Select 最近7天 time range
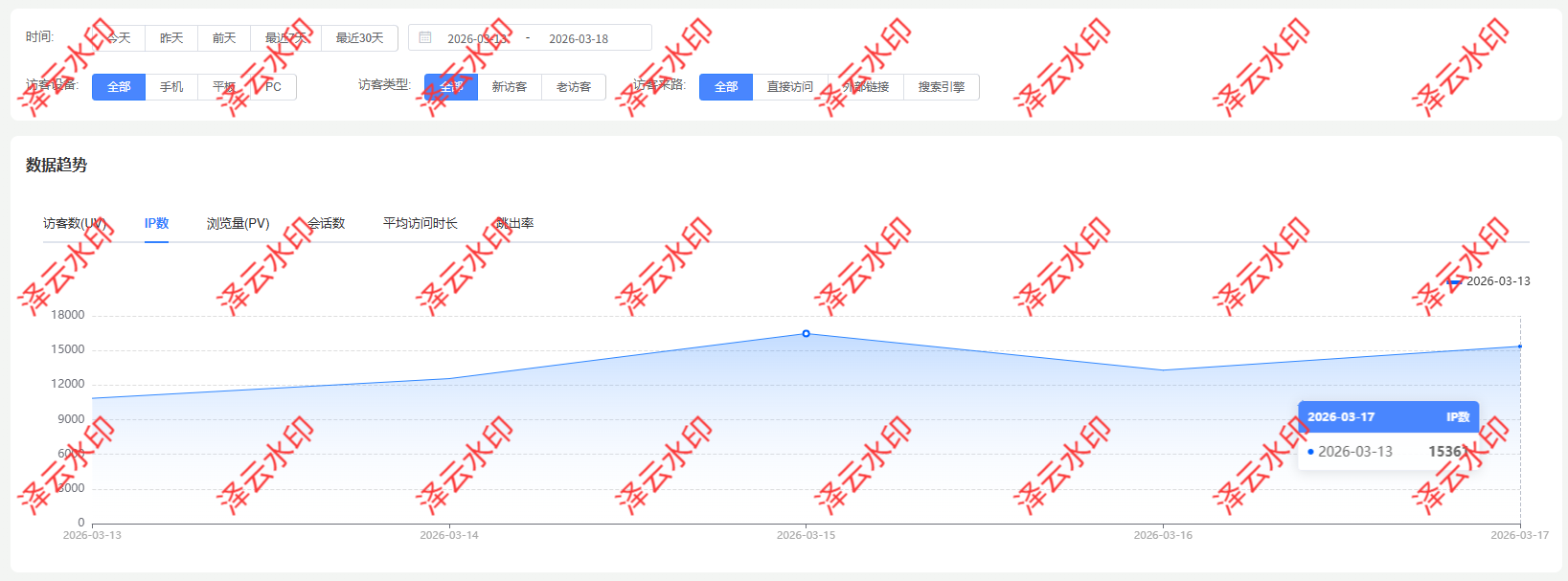 pyautogui.click(x=285, y=38)
